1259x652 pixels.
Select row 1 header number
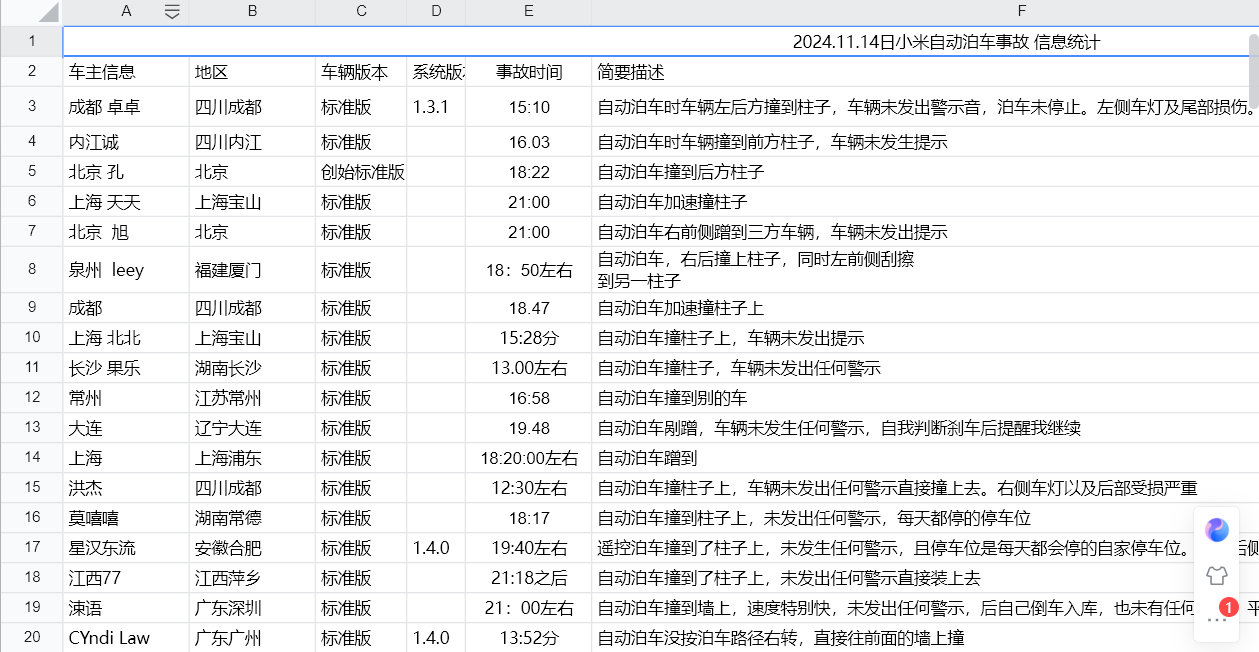[x=31, y=42]
